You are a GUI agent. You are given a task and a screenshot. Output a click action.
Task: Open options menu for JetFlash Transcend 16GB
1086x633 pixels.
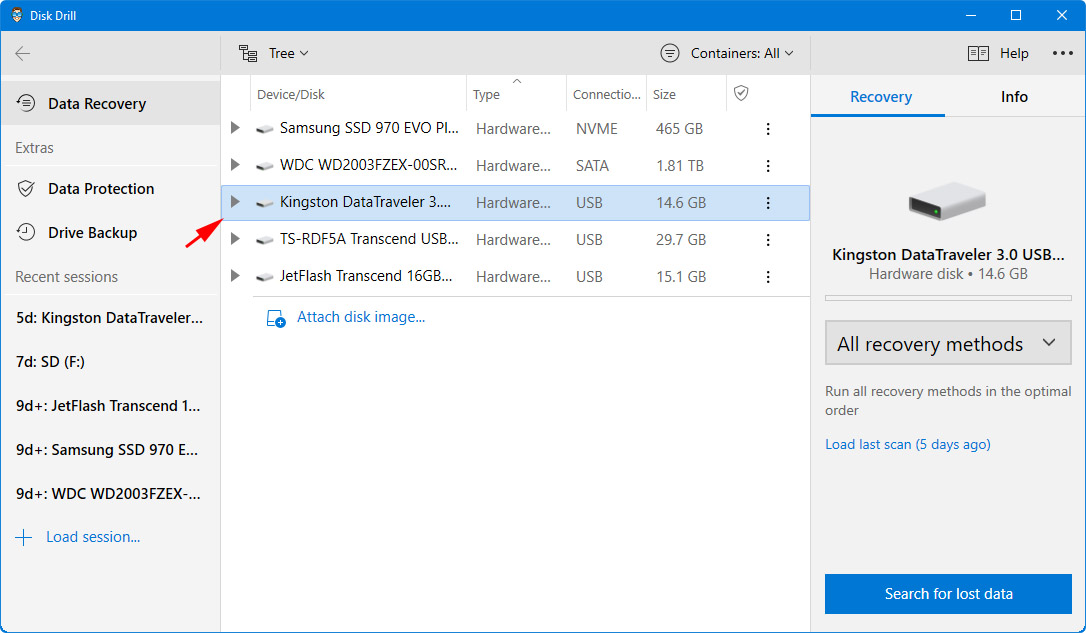768,277
